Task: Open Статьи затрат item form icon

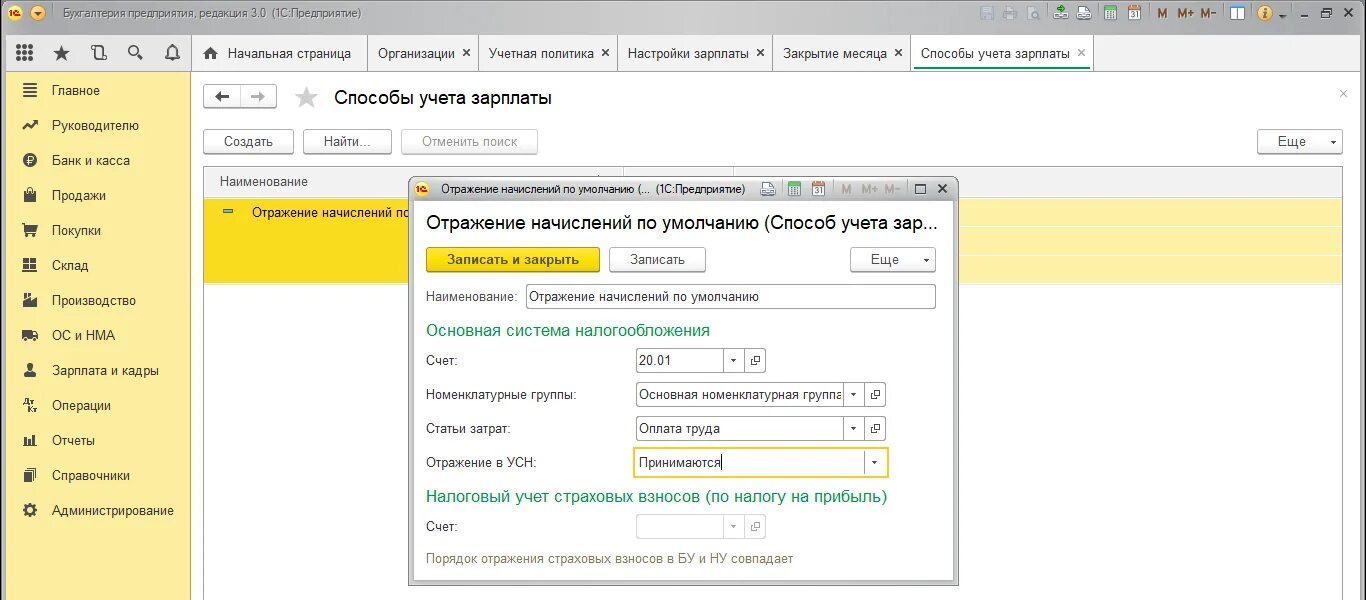Action: click(875, 428)
